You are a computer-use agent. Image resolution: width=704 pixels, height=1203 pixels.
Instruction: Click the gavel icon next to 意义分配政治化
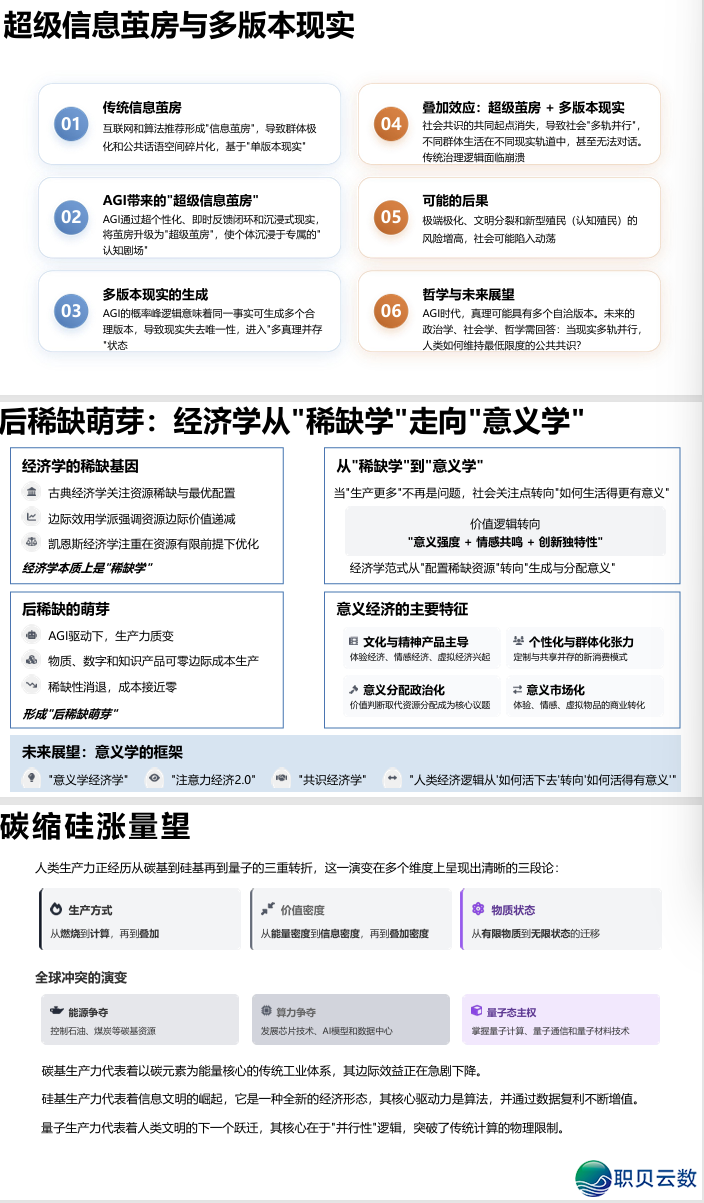353,690
